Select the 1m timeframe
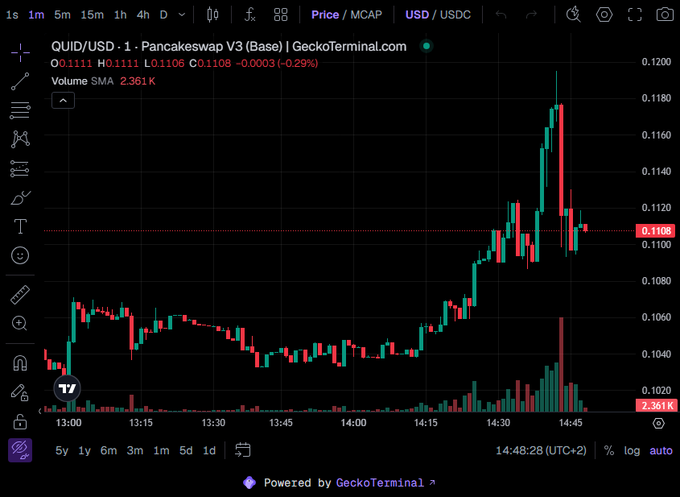The image size is (680, 497). click(36, 15)
